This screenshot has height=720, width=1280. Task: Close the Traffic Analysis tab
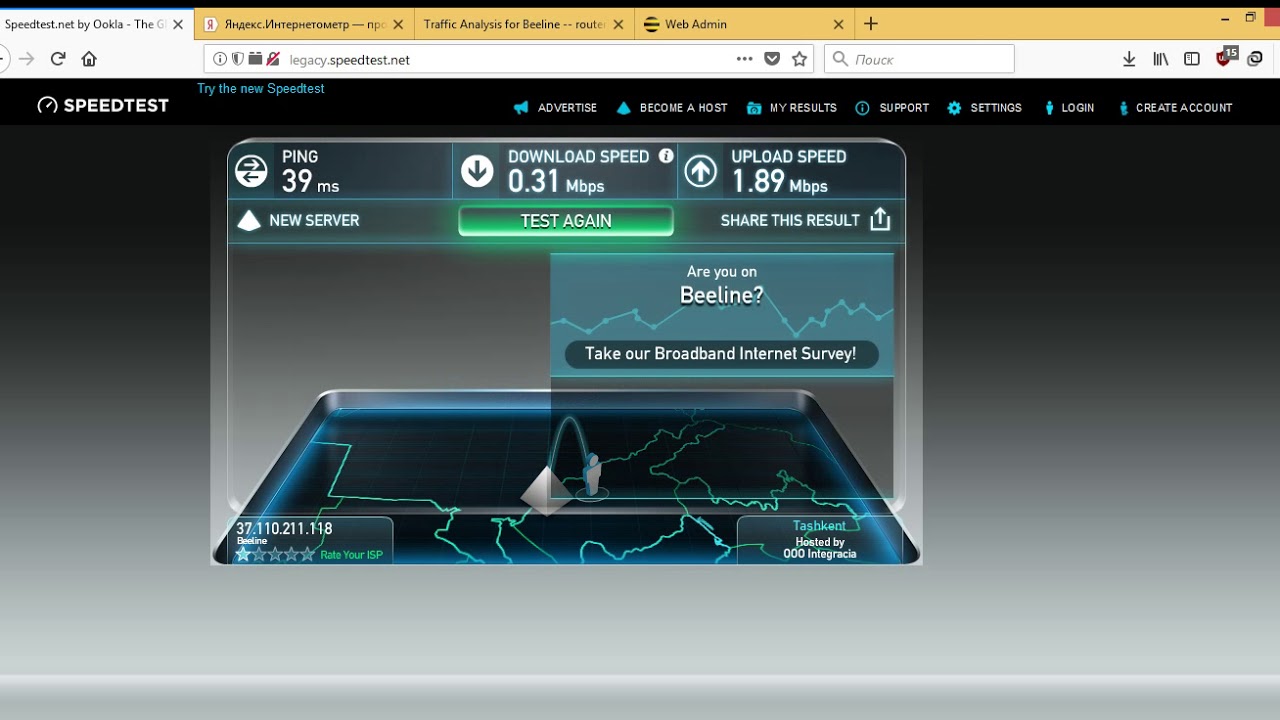(x=619, y=24)
